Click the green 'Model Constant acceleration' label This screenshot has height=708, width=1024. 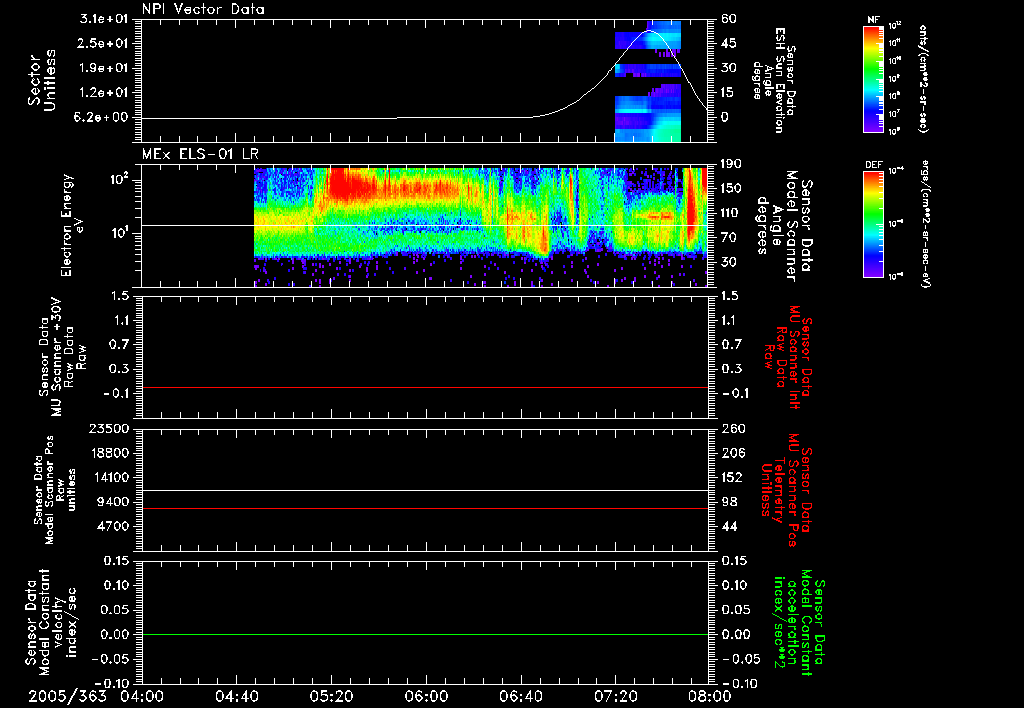tap(799, 622)
